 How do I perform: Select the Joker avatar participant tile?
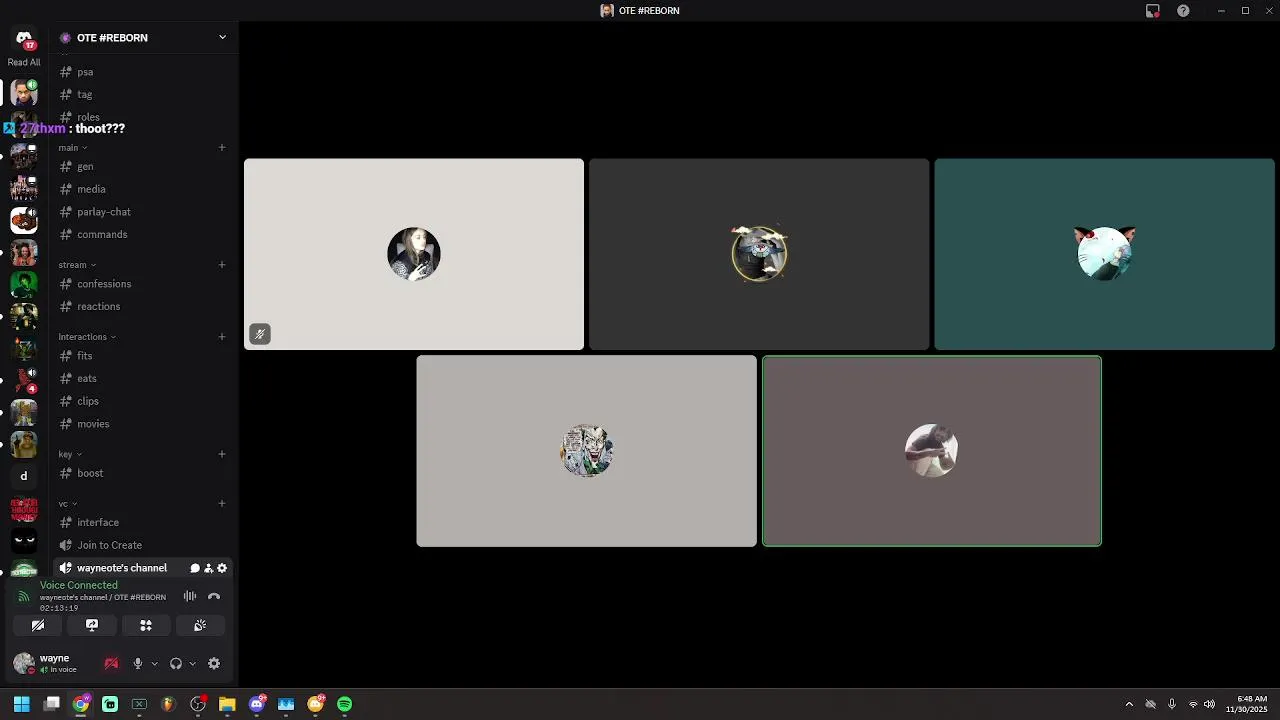(x=587, y=451)
